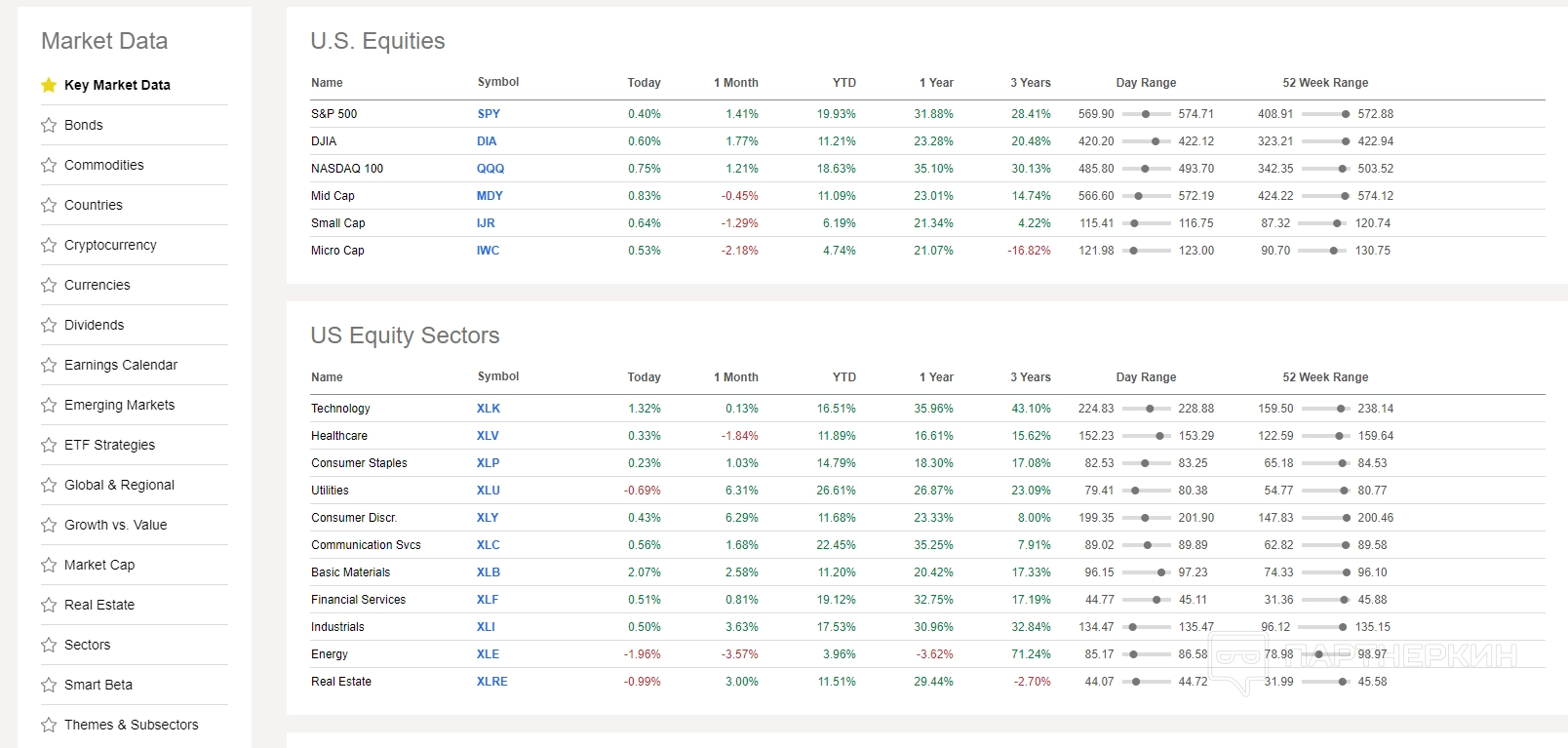
Task: Click the XLRE Real Estate symbol
Action: (491, 682)
